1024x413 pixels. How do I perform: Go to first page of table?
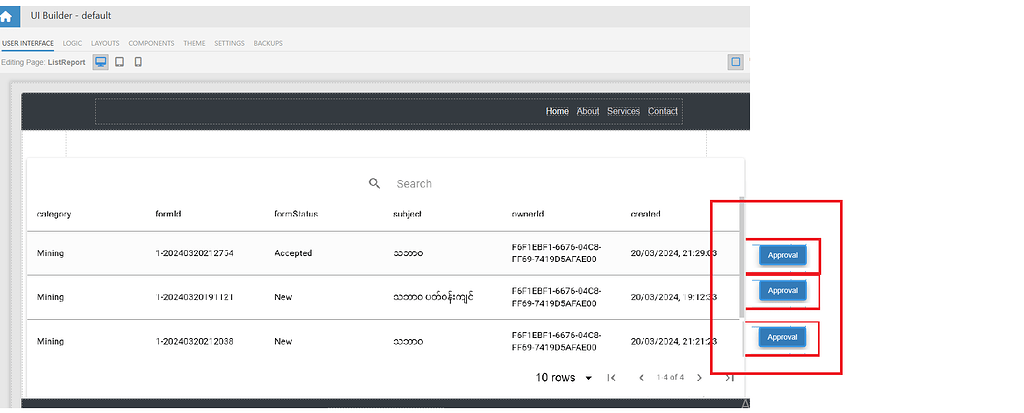[611, 378]
